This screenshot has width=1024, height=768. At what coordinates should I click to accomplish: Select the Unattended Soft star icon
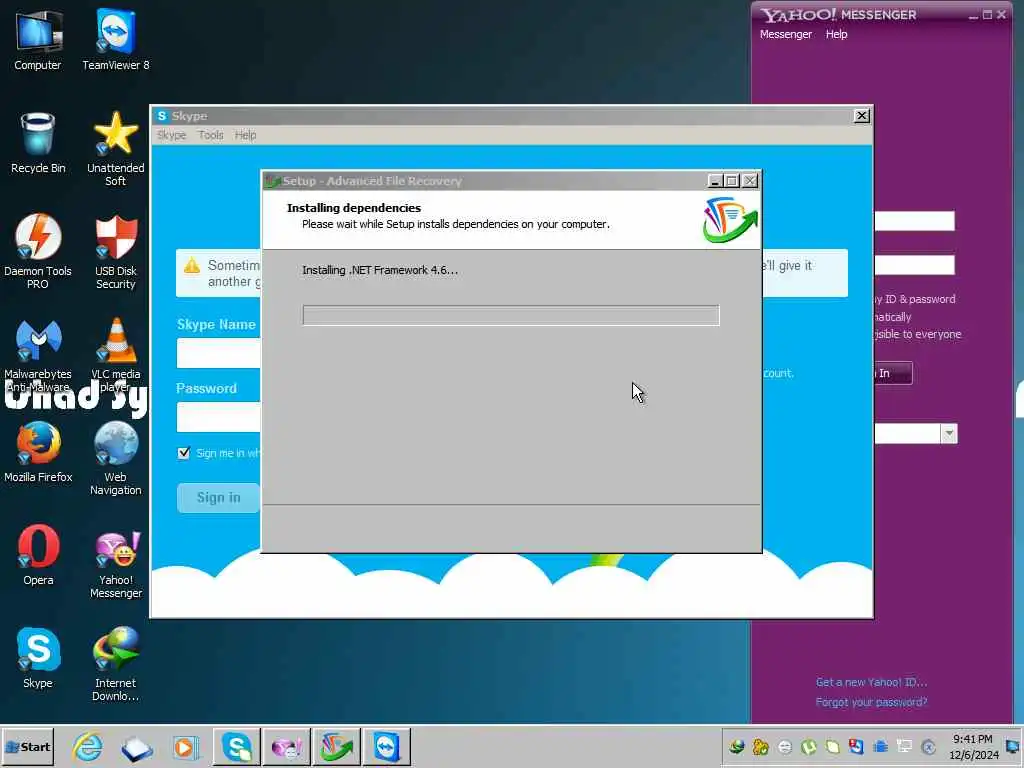point(116,149)
